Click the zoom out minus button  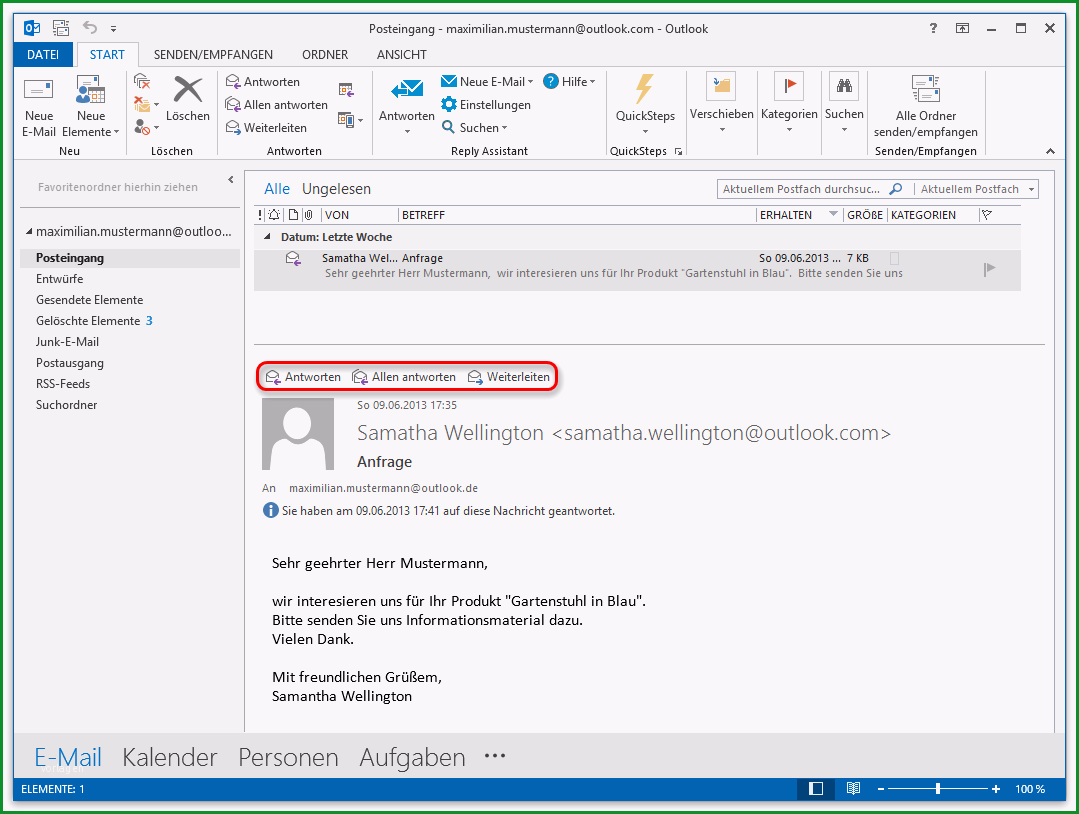pos(881,789)
